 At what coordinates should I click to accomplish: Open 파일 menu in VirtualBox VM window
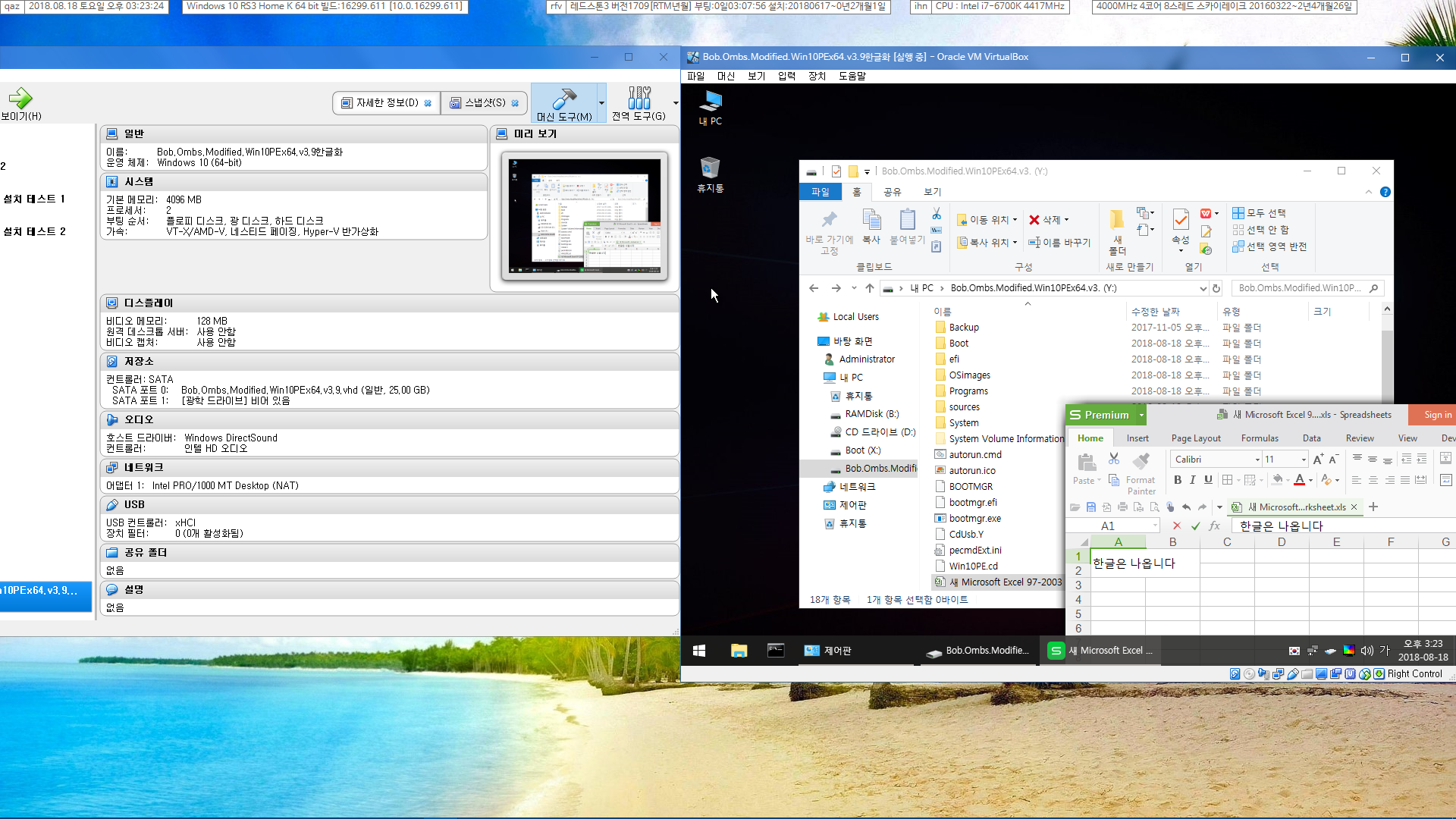(695, 76)
